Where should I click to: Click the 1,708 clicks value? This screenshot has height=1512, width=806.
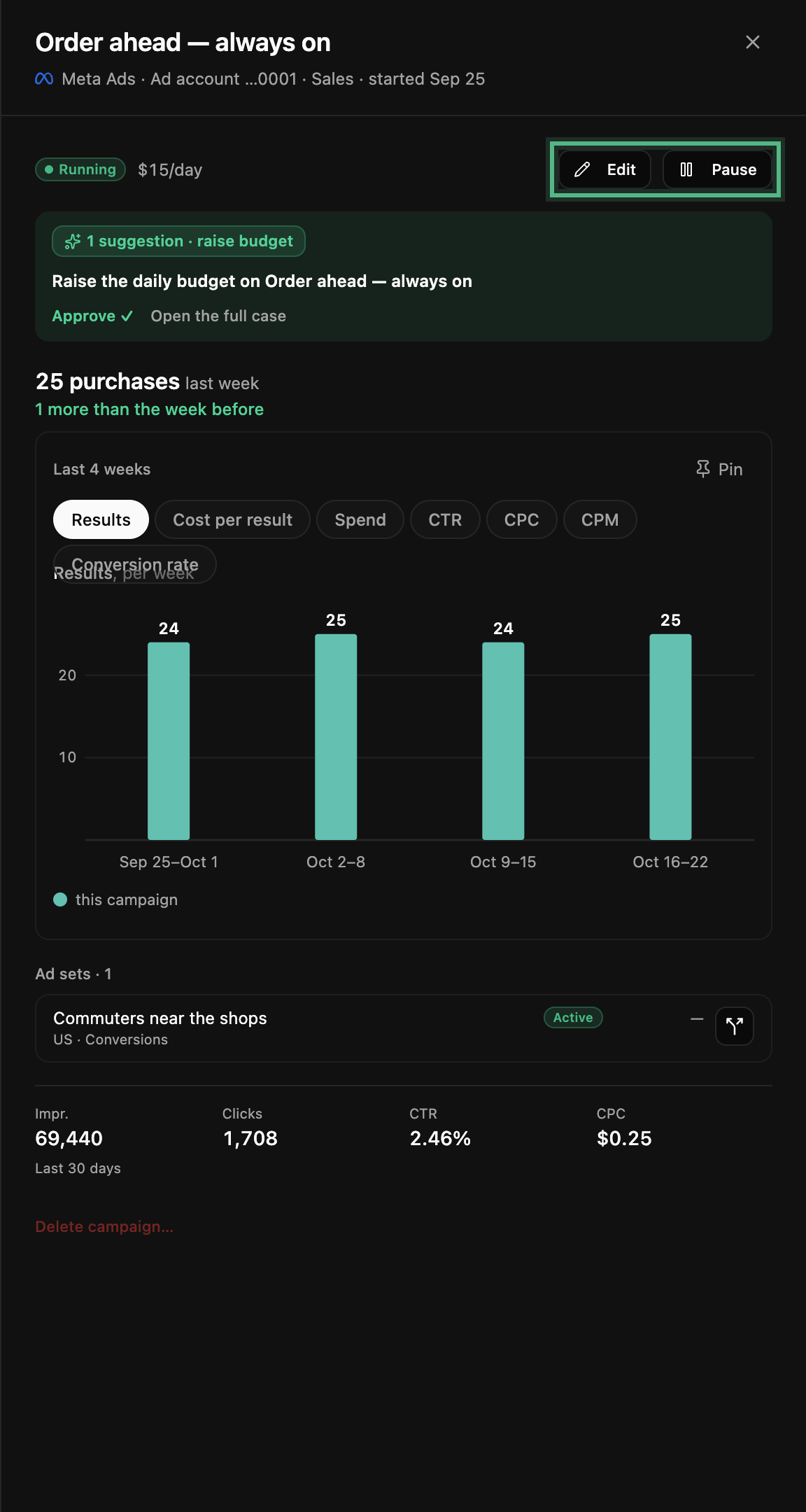coord(250,1138)
